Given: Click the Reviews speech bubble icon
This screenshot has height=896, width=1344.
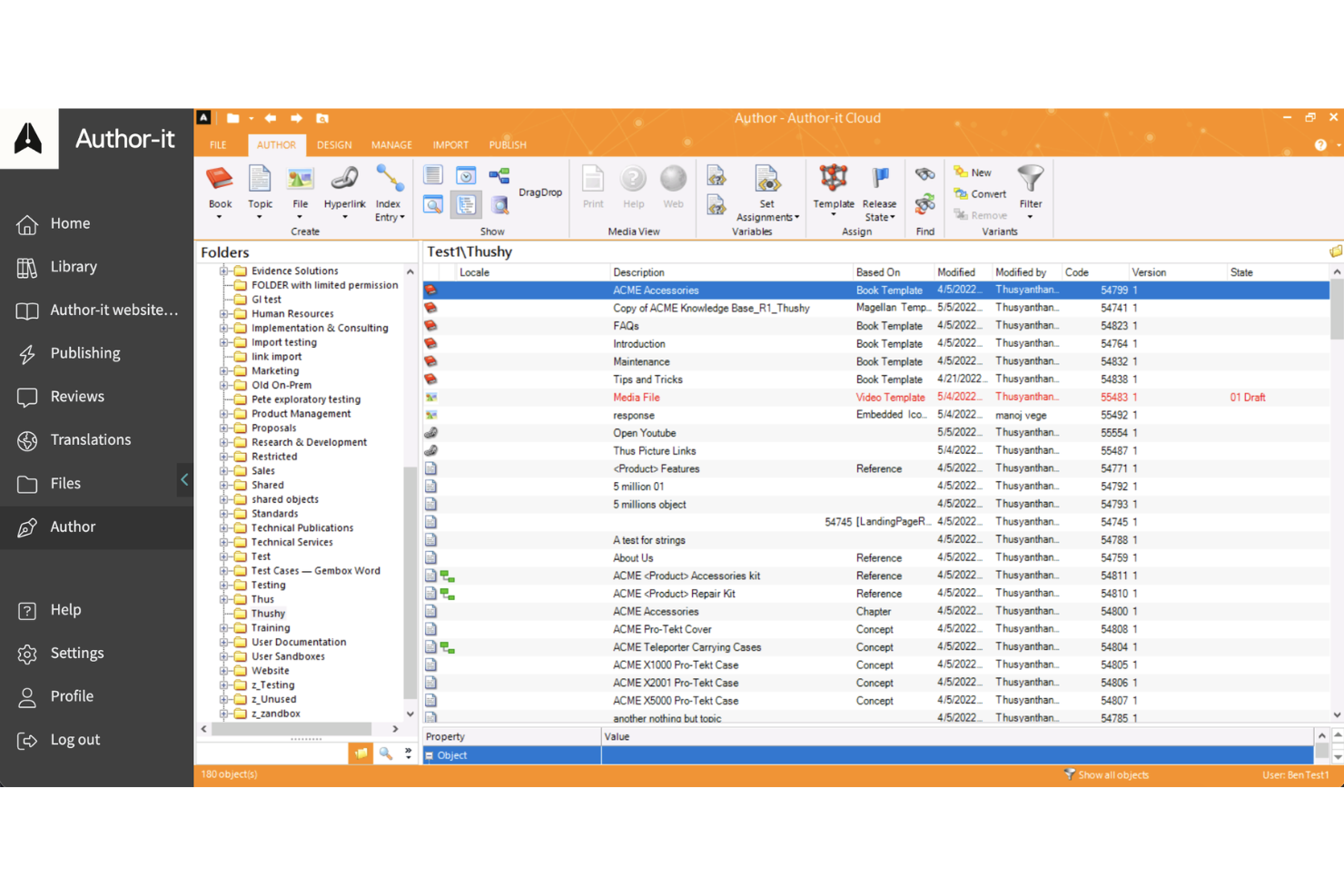Looking at the screenshot, I should pyautogui.click(x=27, y=397).
